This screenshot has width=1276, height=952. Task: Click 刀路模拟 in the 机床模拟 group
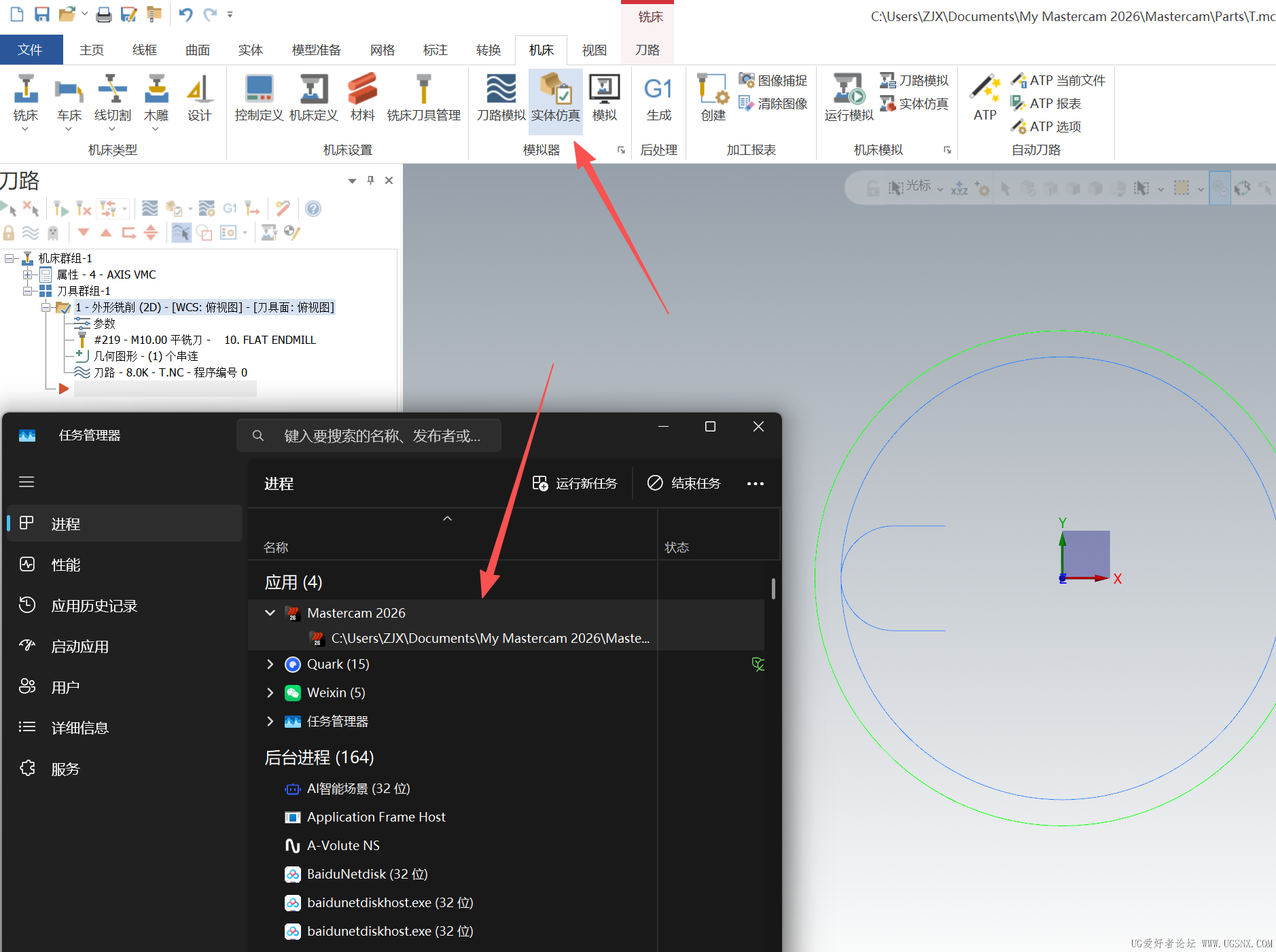(914, 80)
